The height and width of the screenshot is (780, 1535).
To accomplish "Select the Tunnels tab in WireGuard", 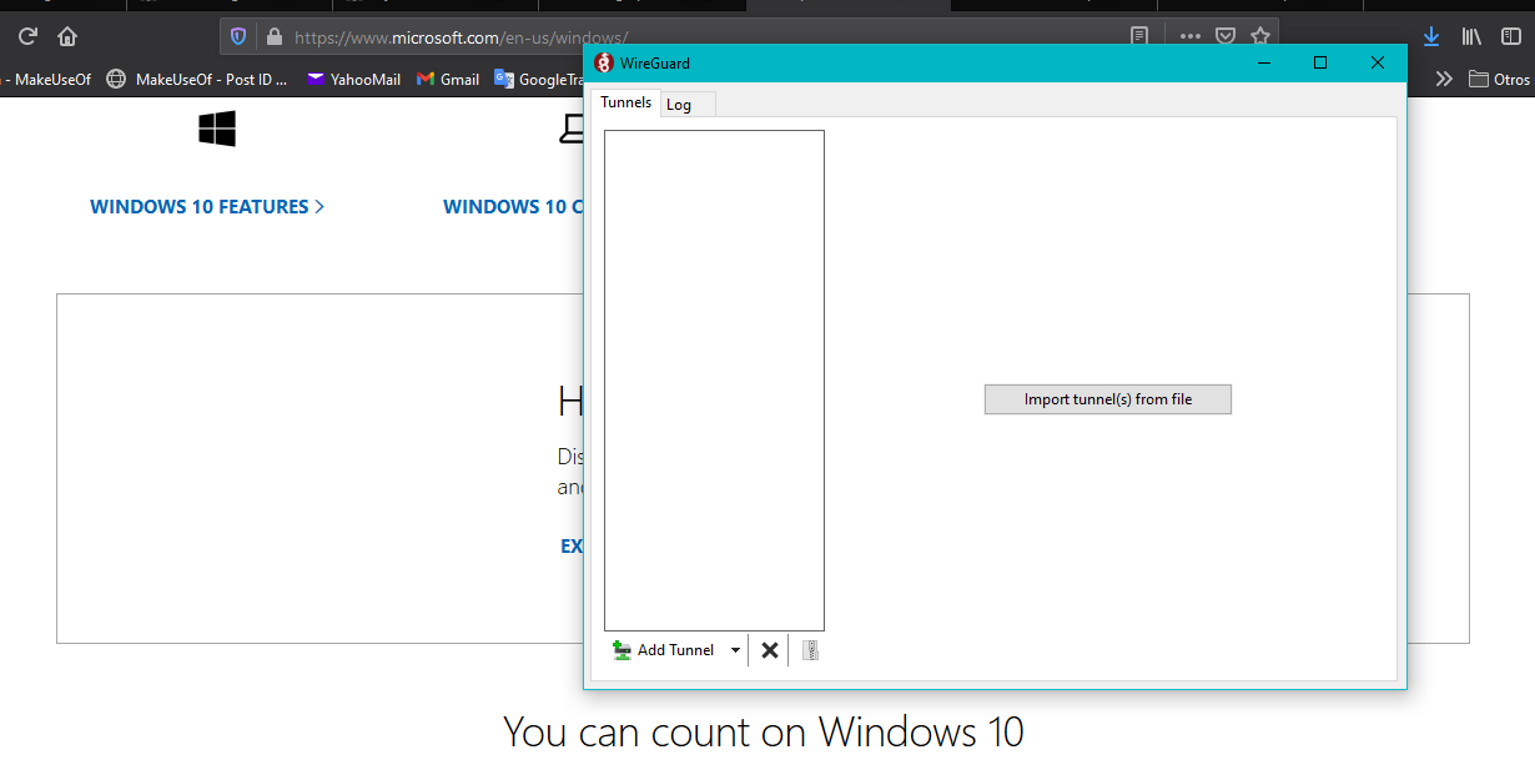I will click(625, 102).
